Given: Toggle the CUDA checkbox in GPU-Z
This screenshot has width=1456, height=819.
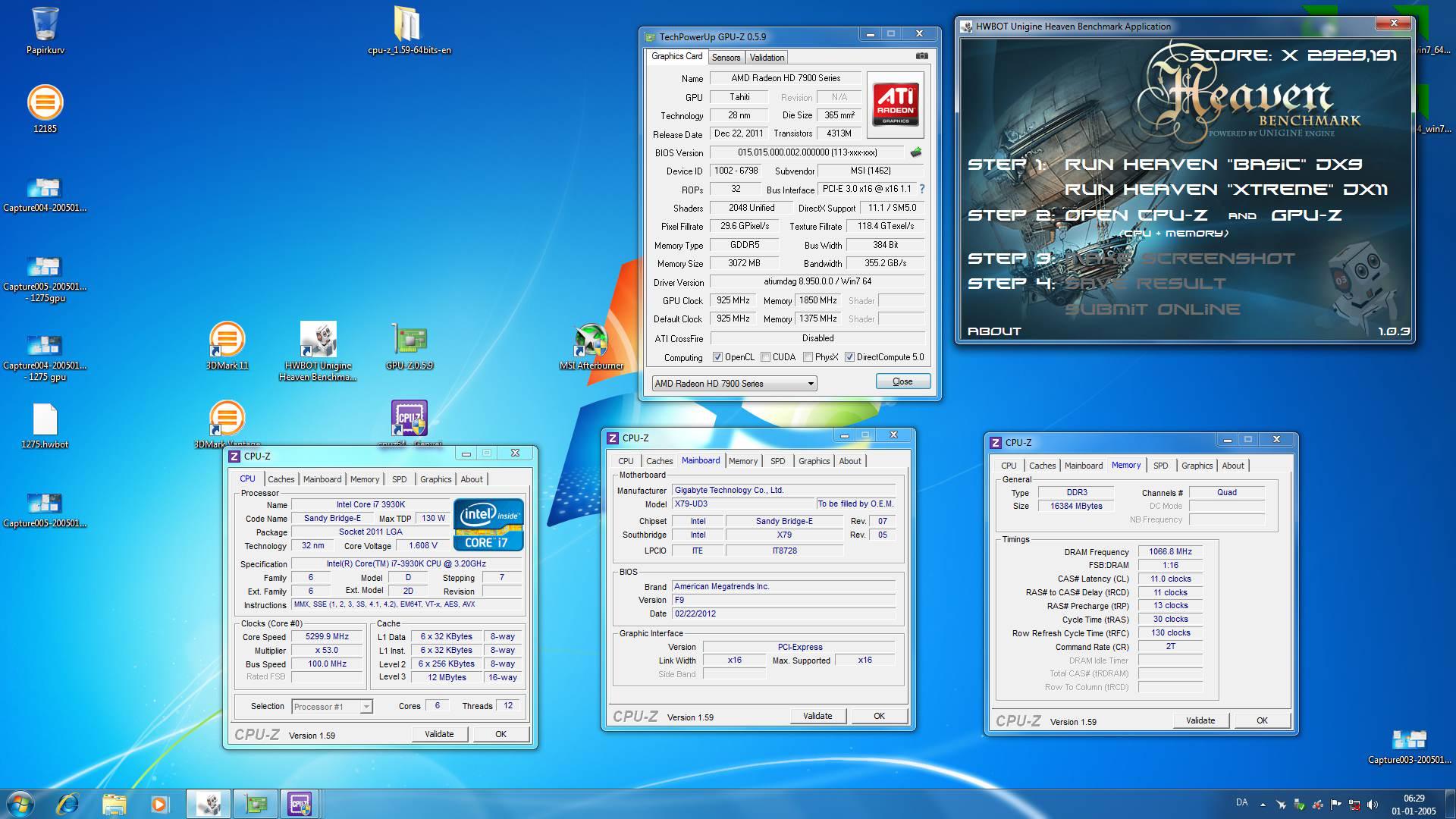Looking at the screenshot, I should pos(766,357).
